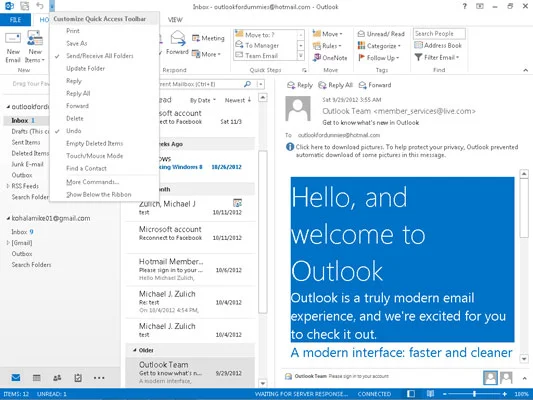Viewport: 533px width, 400px height.
Task: Click the Undo icon in Quick Access Toolbar
Action: click(40, 5)
